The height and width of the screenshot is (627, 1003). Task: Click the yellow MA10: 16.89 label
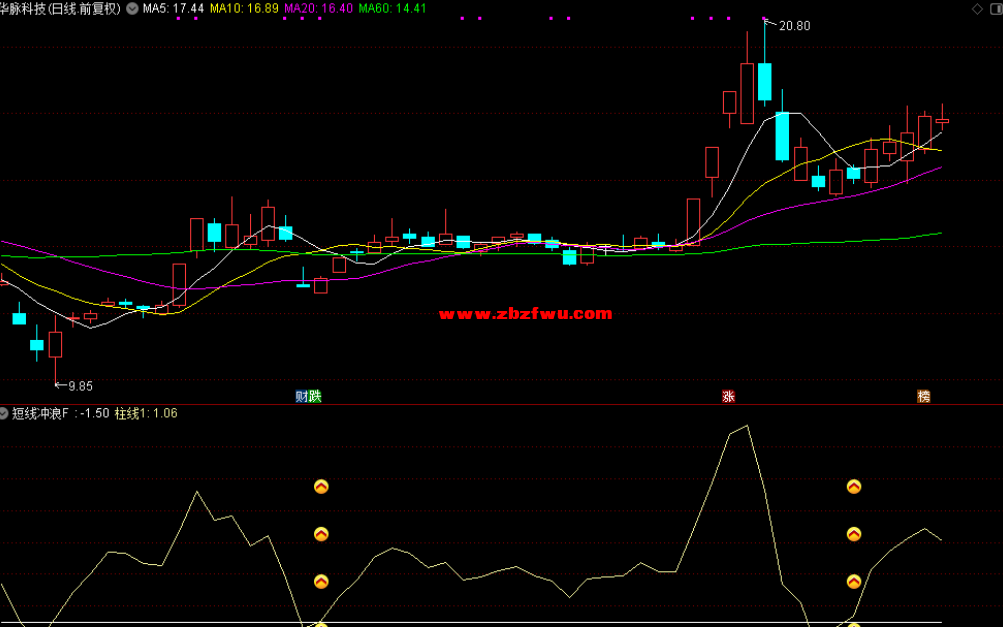(x=244, y=8)
